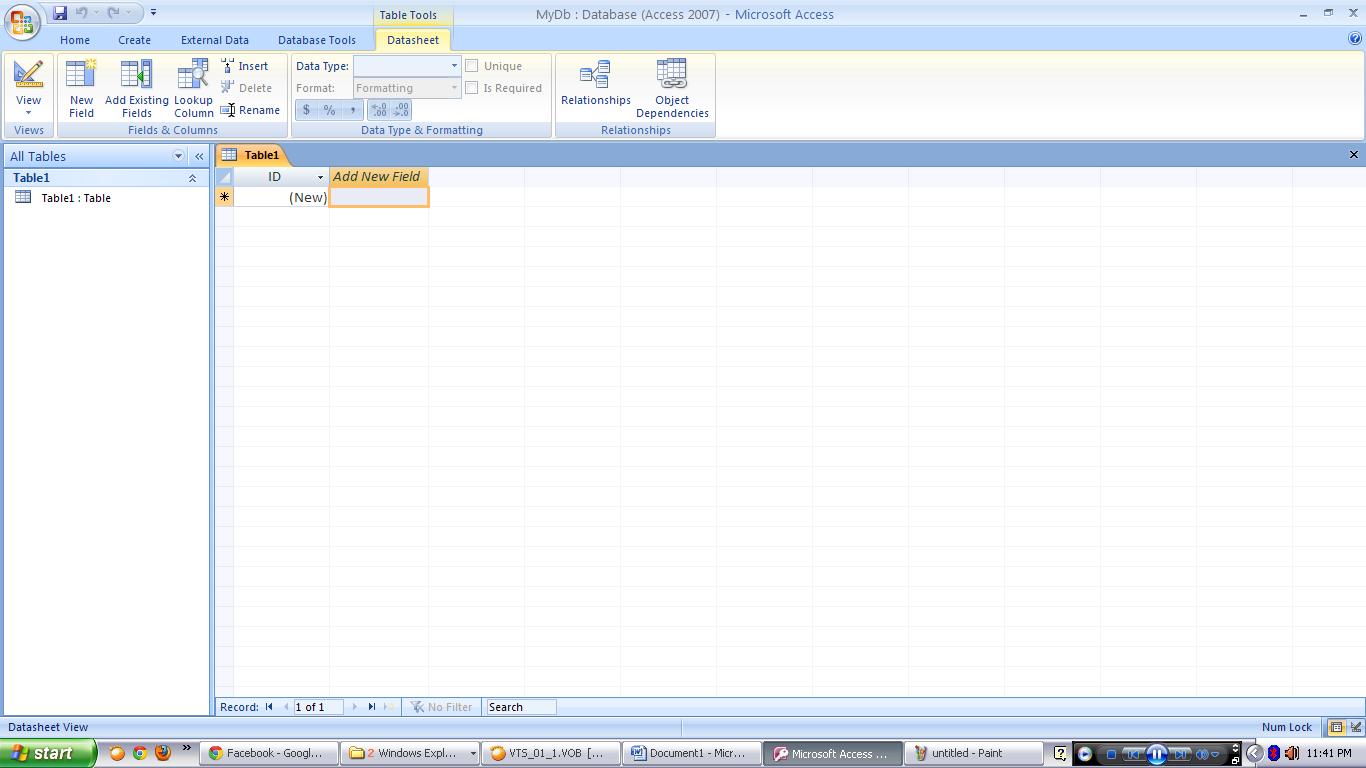Insert a new column
Screen dimensions: 1366x768
[x=245, y=66]
